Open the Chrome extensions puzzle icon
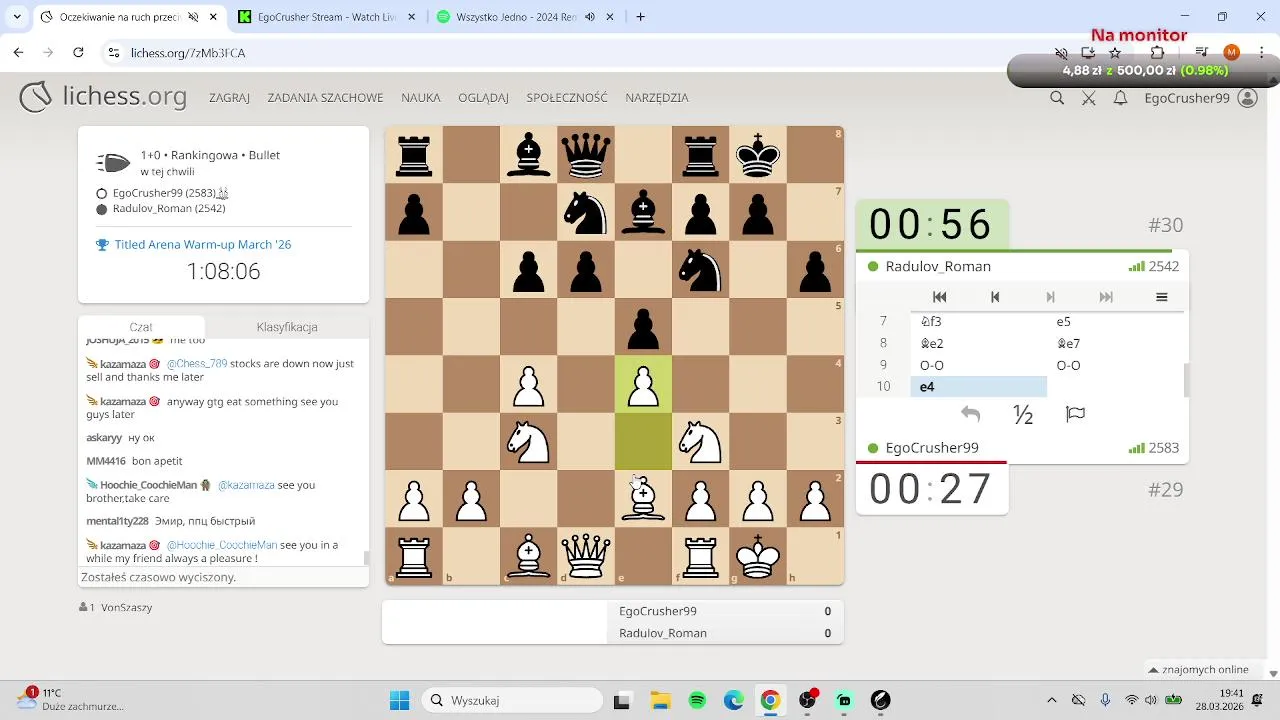 coord(1158,53)
